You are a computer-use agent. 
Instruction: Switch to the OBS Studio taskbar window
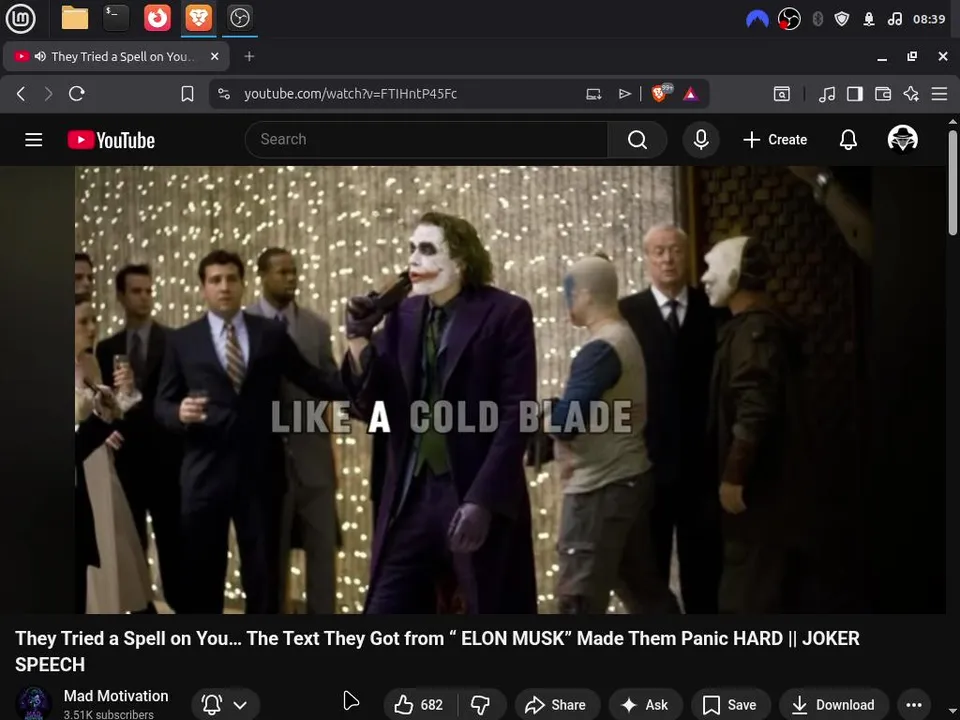click(x=239, y=18)
